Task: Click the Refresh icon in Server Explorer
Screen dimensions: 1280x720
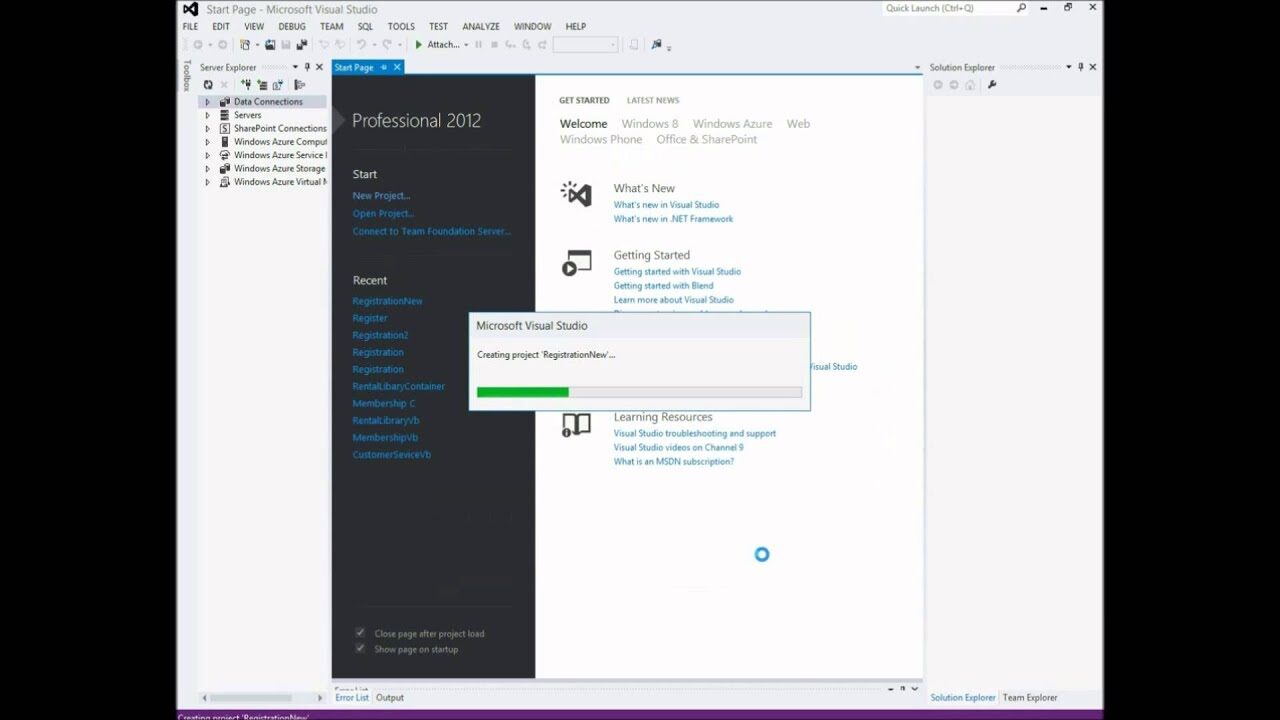Action: (208, 84)
